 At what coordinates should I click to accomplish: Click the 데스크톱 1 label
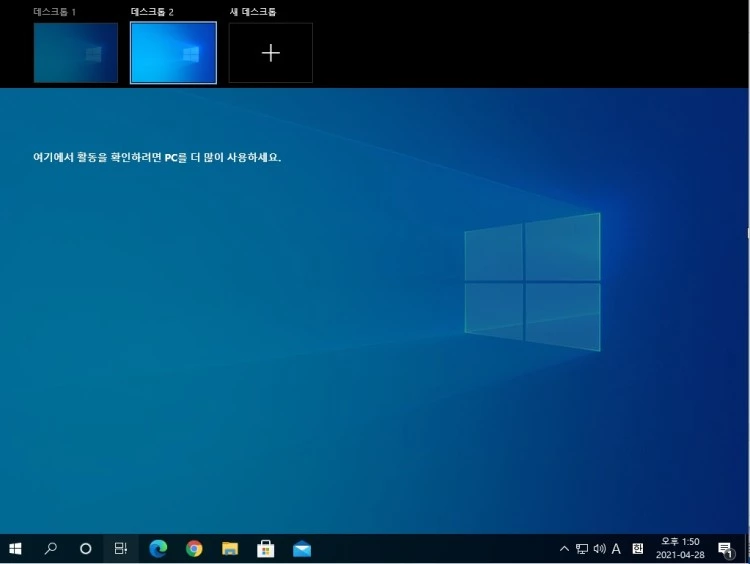point(55,12)
